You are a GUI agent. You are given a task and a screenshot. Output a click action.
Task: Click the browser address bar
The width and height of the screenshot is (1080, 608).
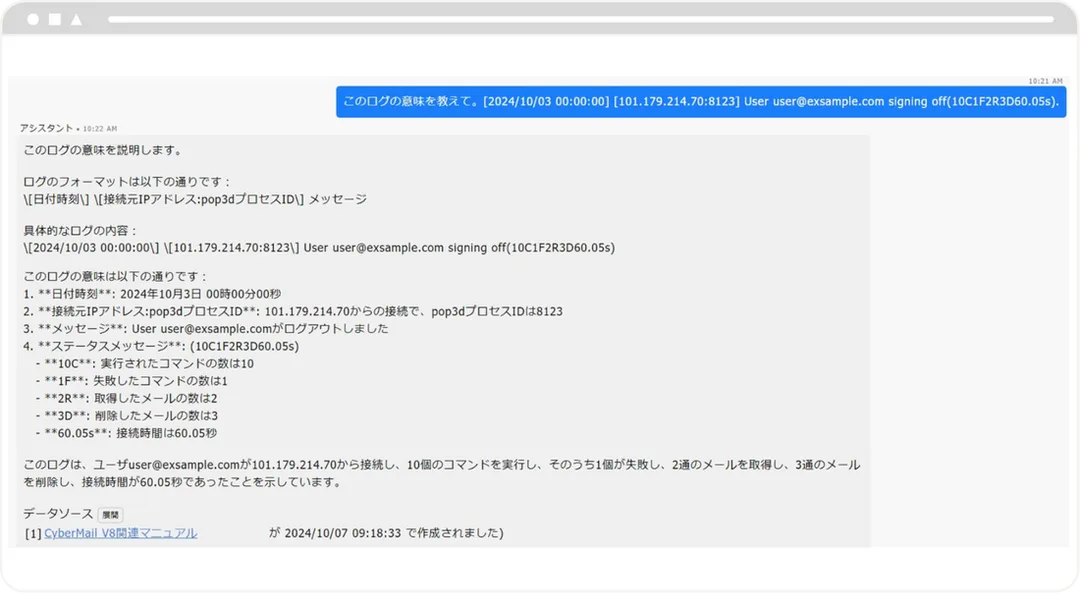581,19
